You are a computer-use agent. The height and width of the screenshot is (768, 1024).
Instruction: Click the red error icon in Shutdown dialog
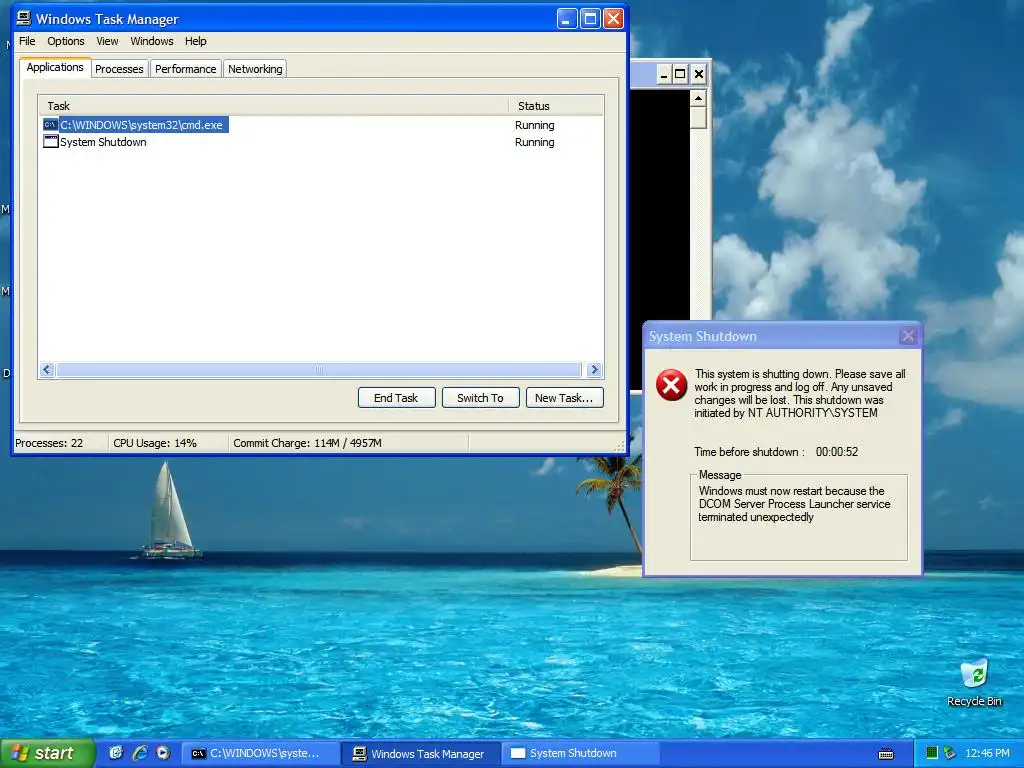point(671,385)
